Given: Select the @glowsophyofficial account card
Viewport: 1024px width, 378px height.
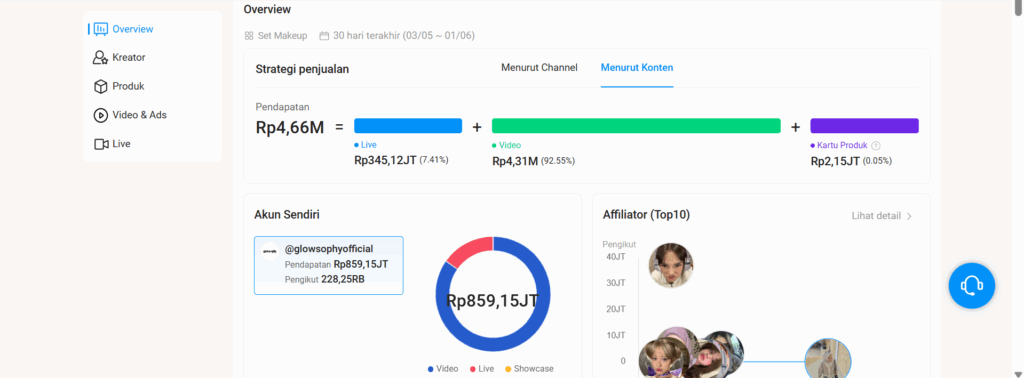Looking at the screenshot, I should pos(328,266).
